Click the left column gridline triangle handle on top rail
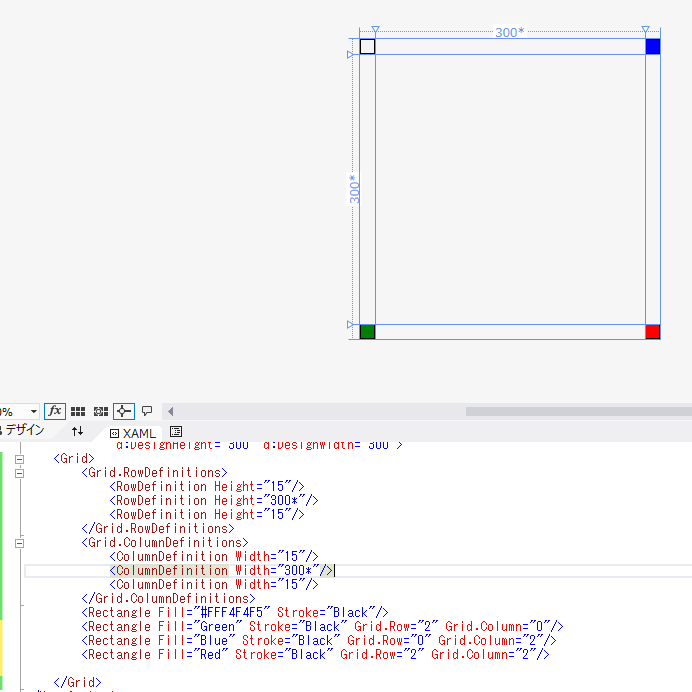 (375, 30)
